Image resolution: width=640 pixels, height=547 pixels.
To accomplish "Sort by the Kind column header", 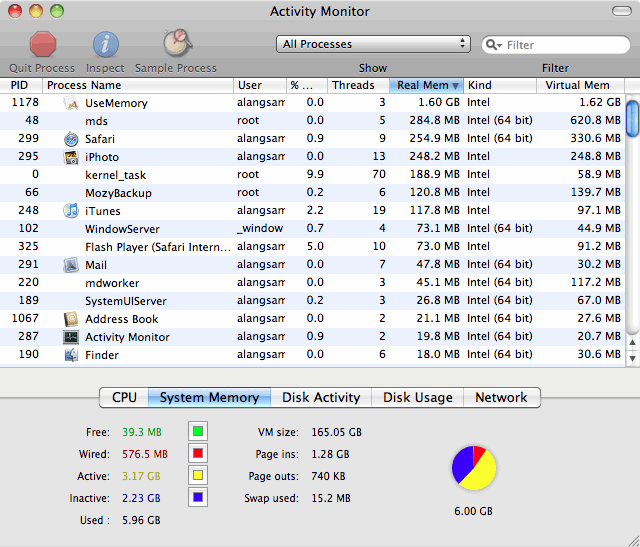I will coord(500,85).
